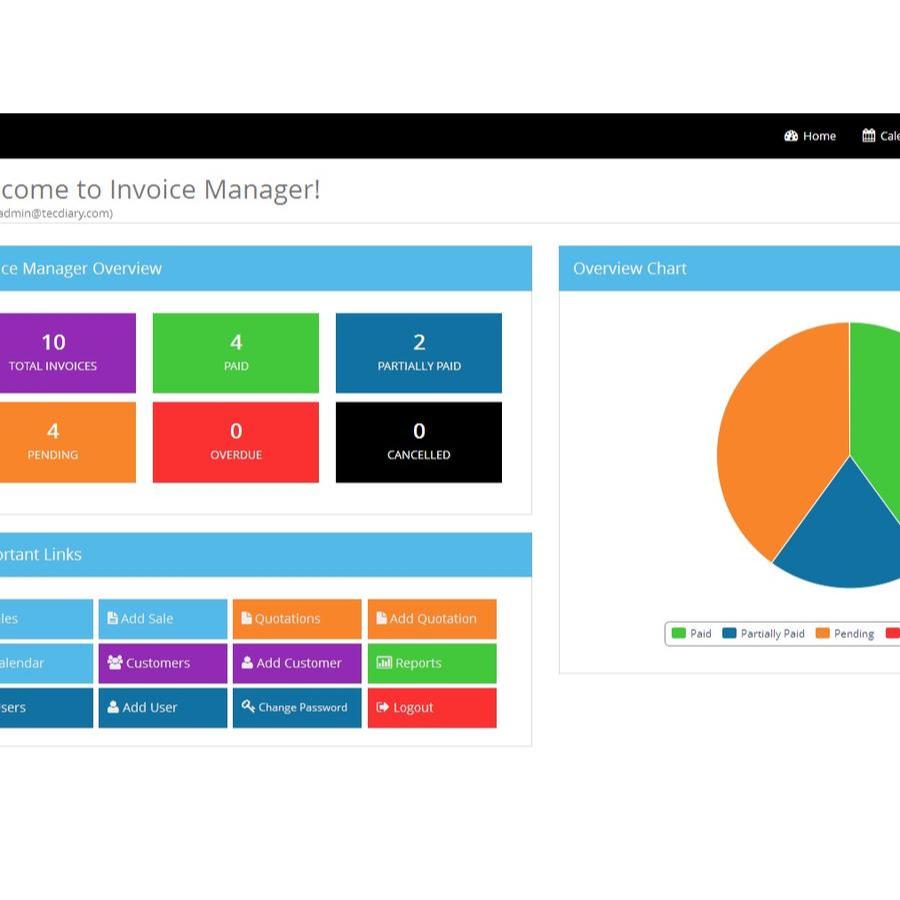This screenshot has height=900, width=900.
Task: Click the Quotations document icon
Action: [x=247, y=618]
